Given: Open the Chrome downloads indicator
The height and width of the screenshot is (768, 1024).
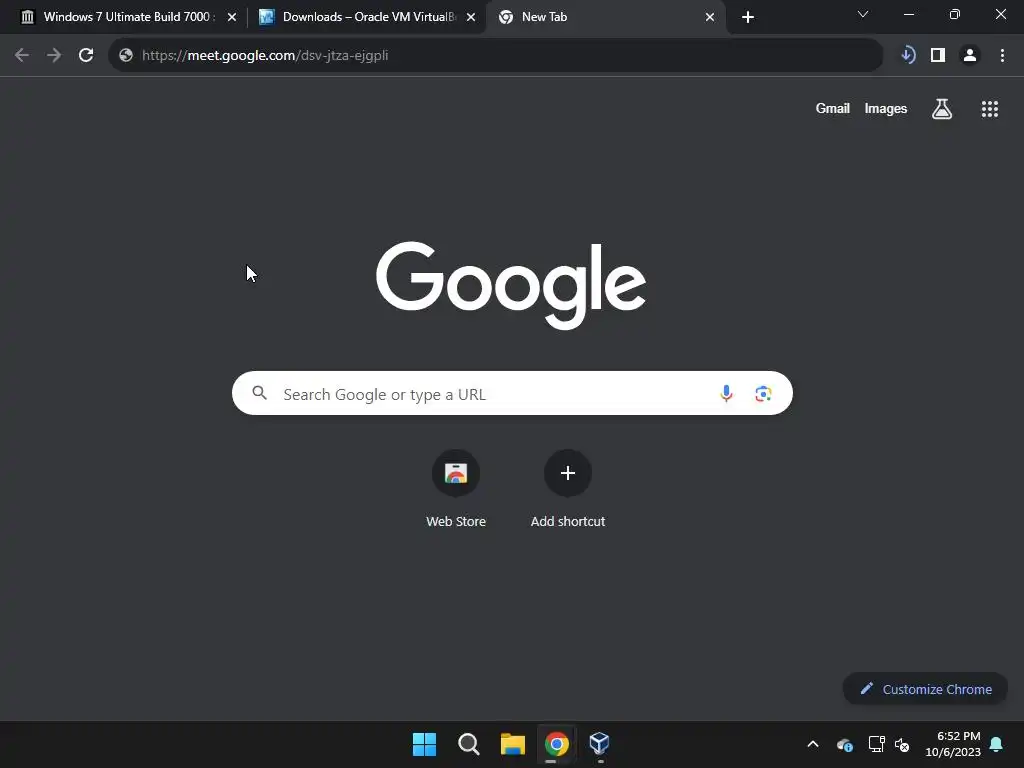Looking at the screenshot, I should (908, 56).
